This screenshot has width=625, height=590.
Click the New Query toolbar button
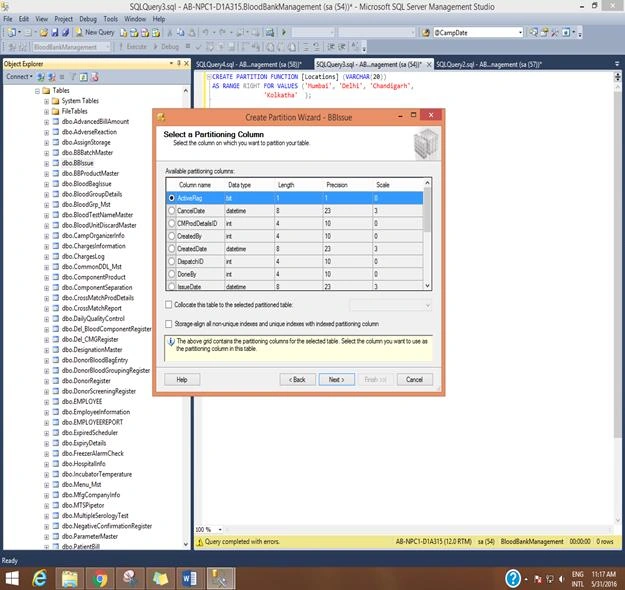tap(95, 32)
